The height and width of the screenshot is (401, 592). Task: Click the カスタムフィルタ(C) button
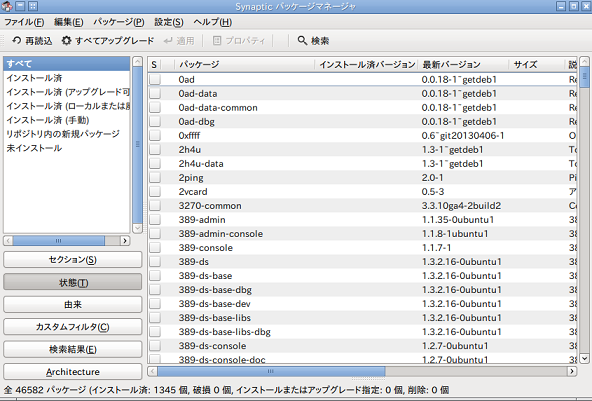click(x=72, y=327)
